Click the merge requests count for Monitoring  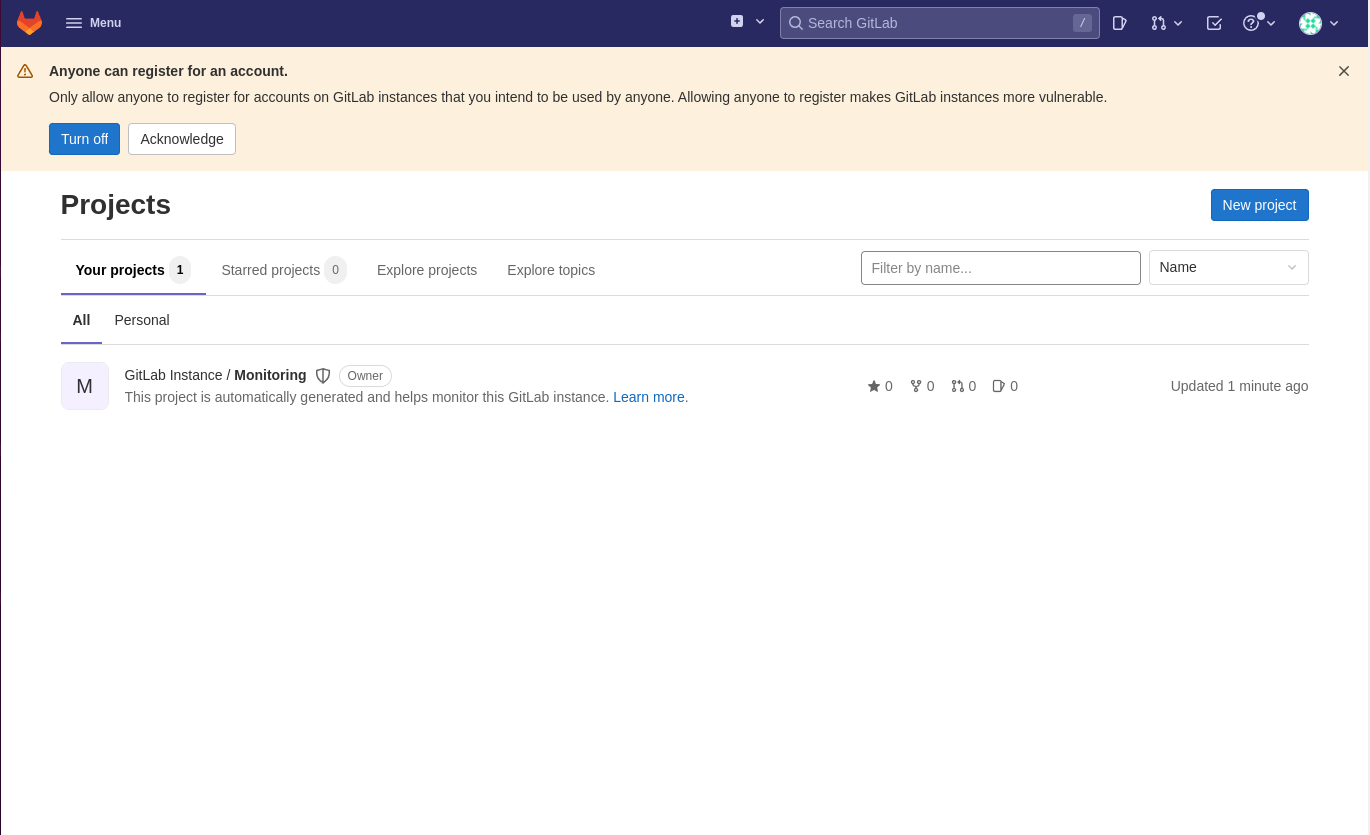[963, 386]
